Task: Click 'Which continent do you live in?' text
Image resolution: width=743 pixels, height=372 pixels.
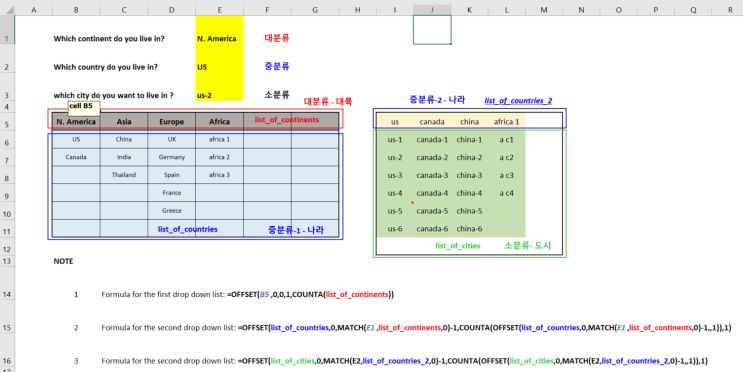Action: (x=109, y=39)
